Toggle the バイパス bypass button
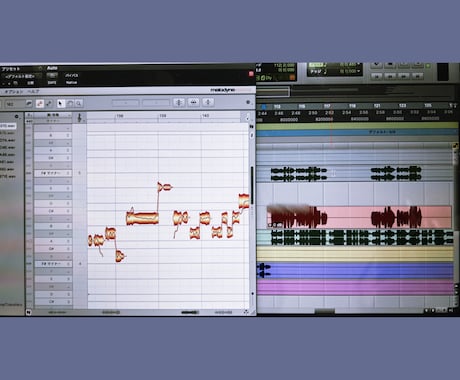The width and height of the screenshot is (460, 380). pyautogui.click(x=71, y=76)
